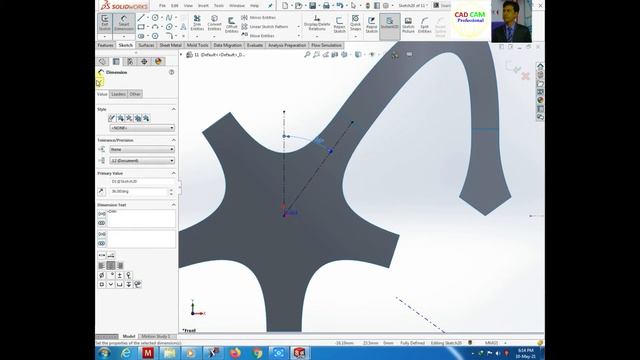
Task: Insert the diameter symbol into text
Action: click(102, 276)
